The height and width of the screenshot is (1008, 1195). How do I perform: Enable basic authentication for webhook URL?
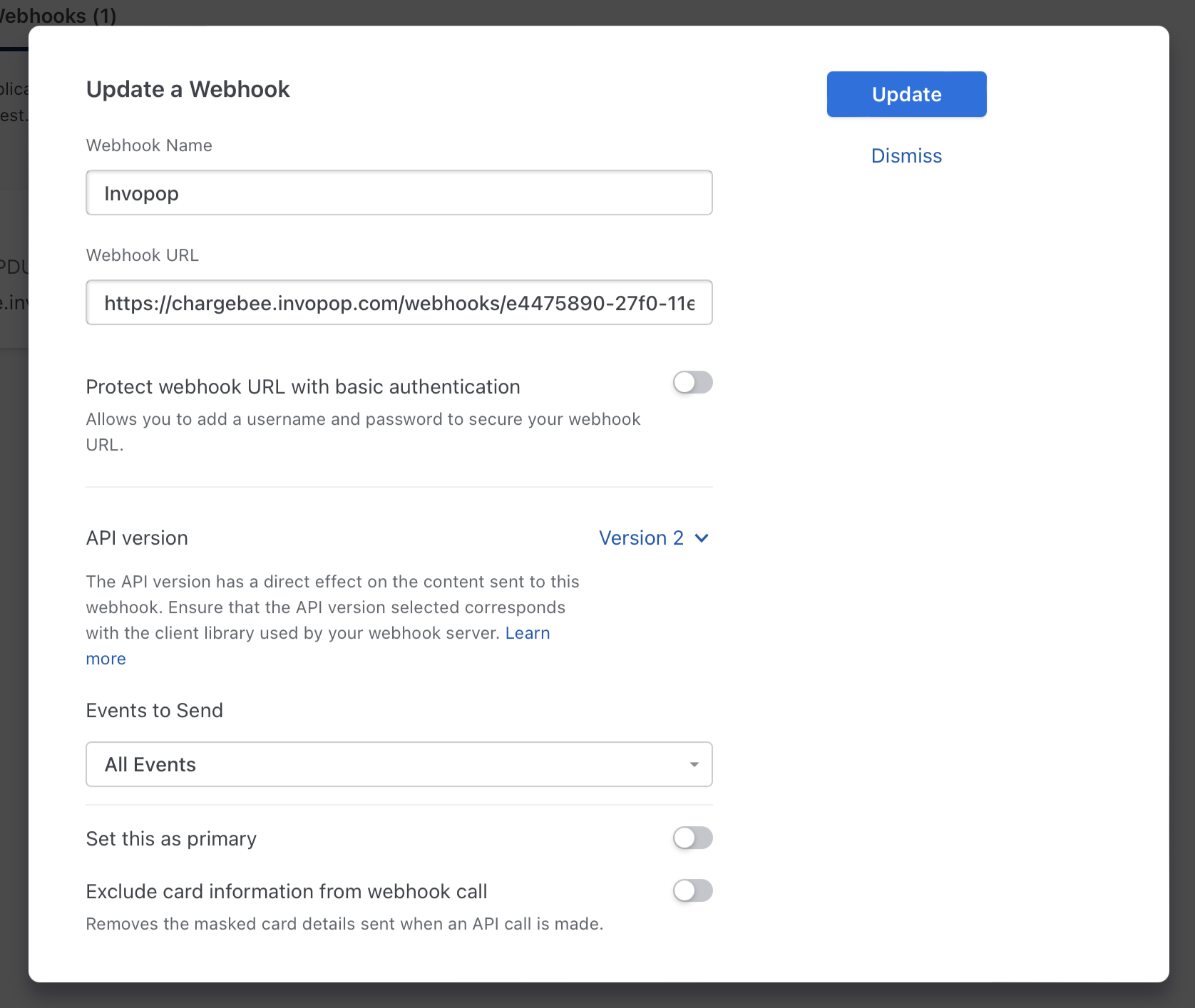coord(692,383)
